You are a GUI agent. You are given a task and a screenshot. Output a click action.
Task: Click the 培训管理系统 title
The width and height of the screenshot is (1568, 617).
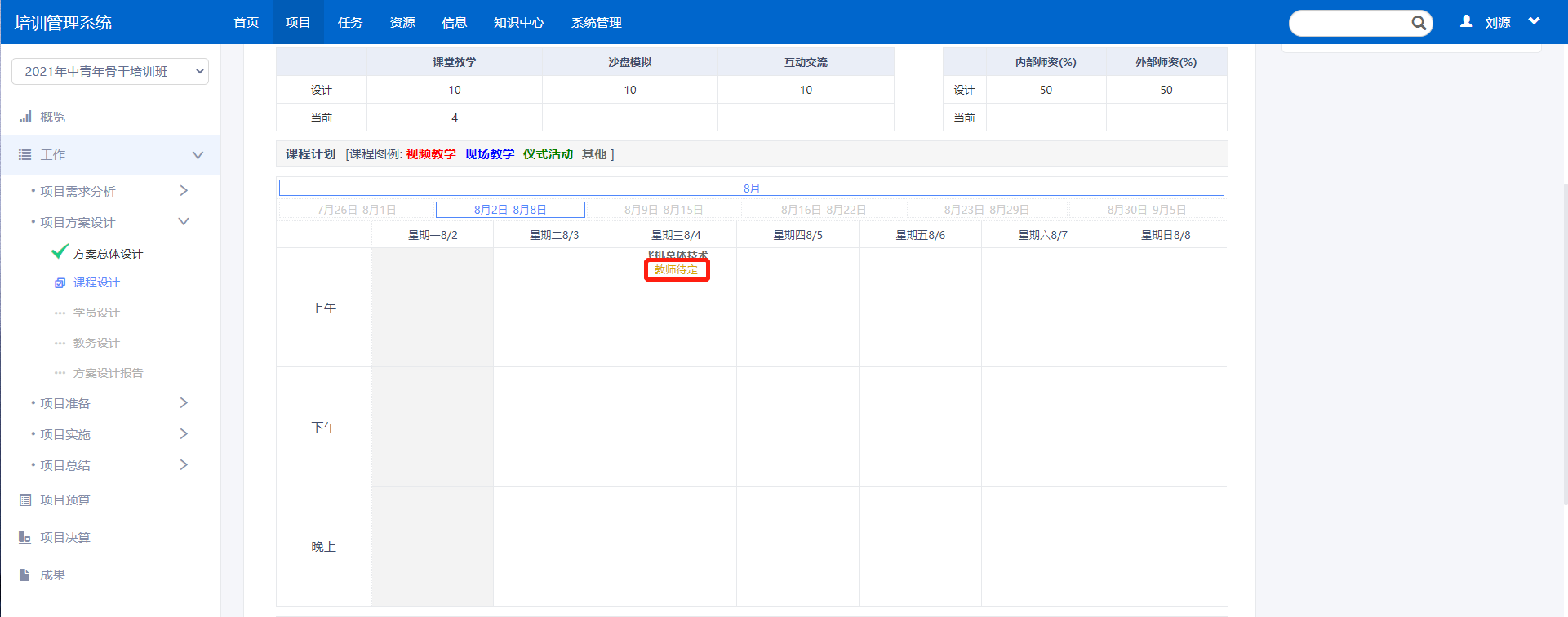(63, 23)
